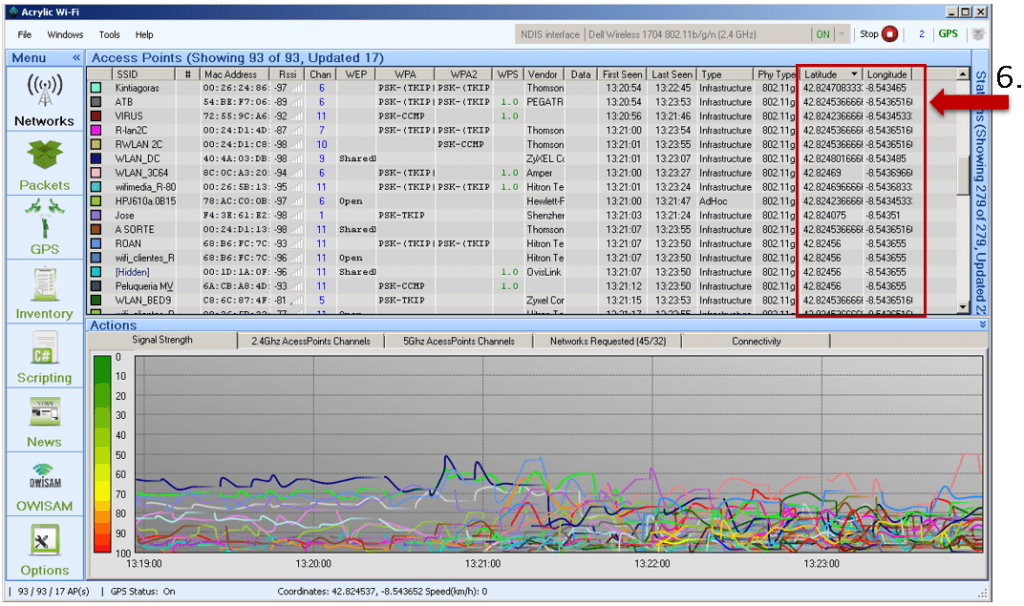The width and height of the screenshot is (1024, 606).
Task: Click the red color swatch for VIRUS
Action: coord(96,116)
